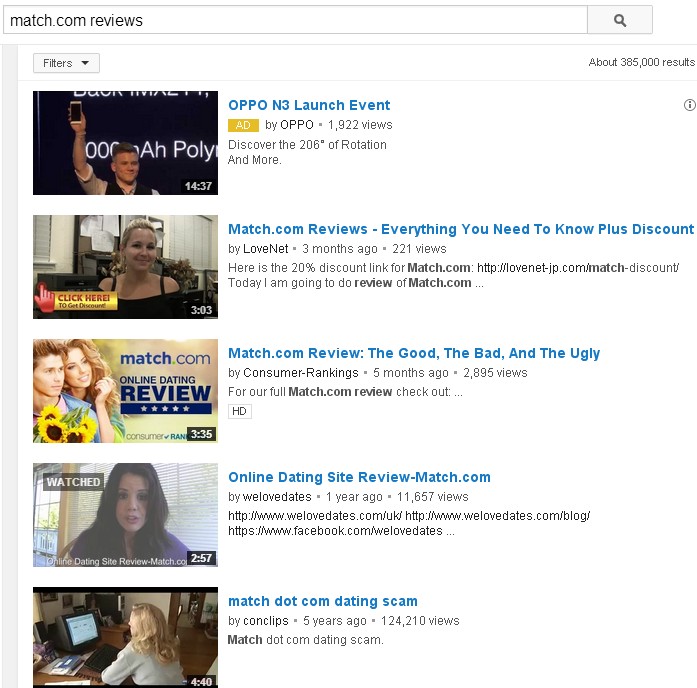
Task: Click the LoveNet review video thumbnail
Action: pyautogui.click(x=125, y=267)
